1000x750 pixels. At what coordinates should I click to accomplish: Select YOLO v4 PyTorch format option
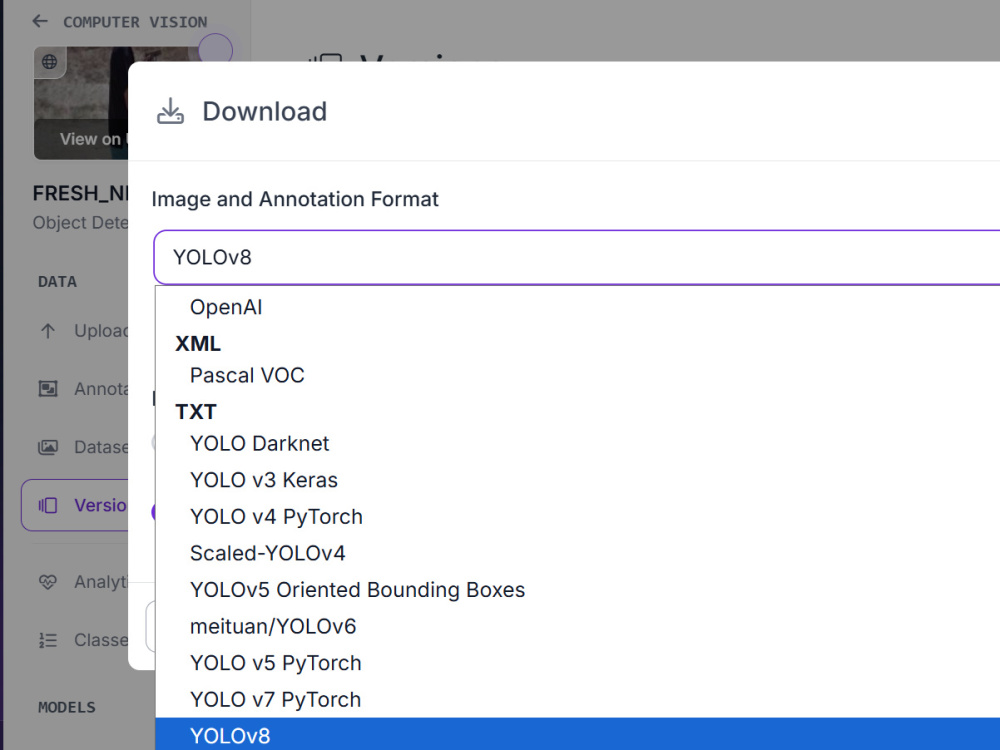pyautogui.click(x=578, y=517)
